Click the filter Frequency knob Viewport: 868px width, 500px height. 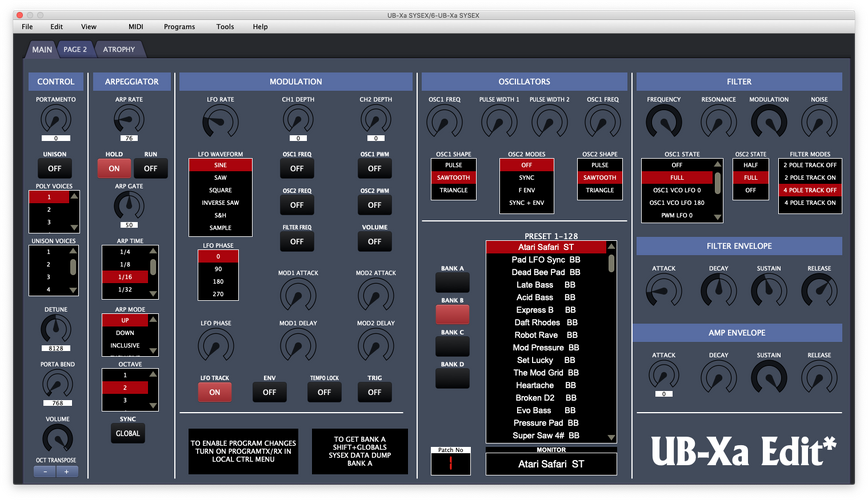click(x=664, y=122)
